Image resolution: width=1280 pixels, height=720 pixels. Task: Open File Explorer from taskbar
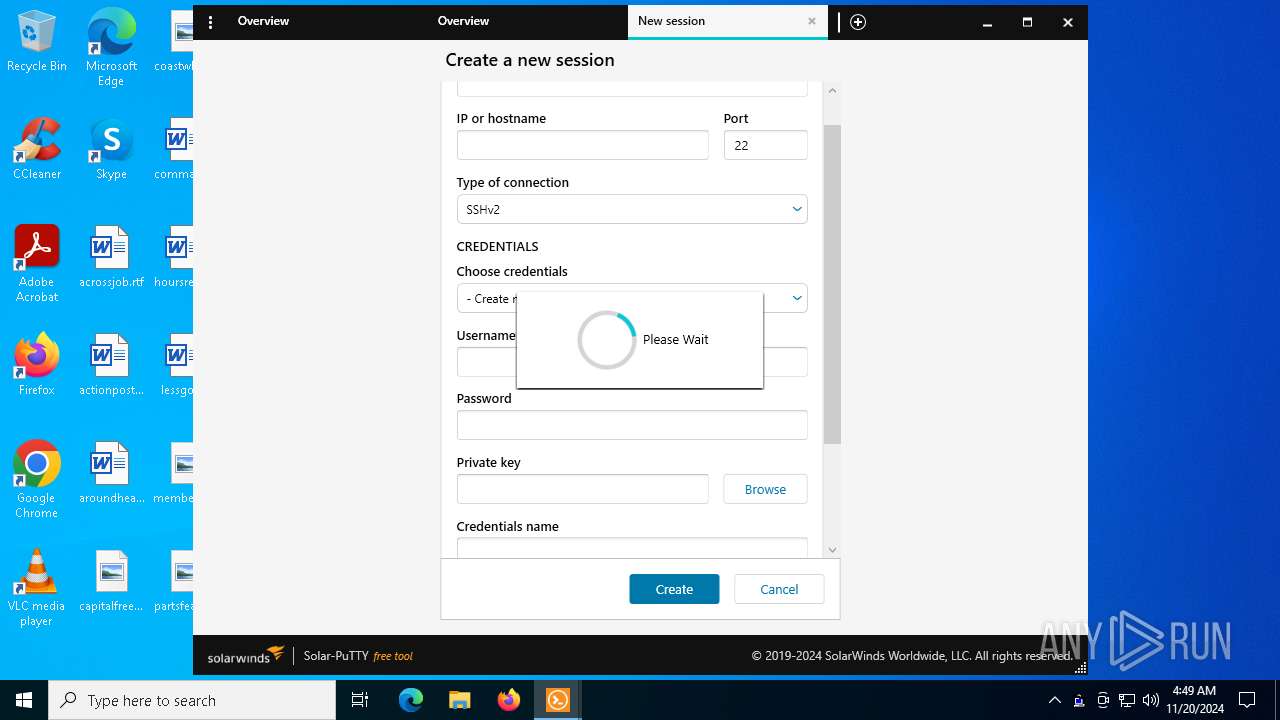click(459, 700)
